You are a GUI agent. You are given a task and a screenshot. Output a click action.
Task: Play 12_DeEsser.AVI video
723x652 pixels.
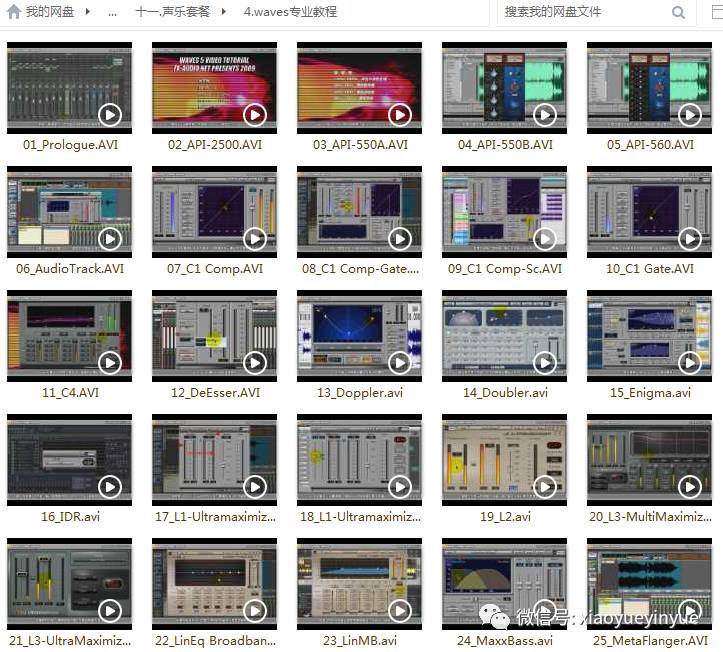tap(255, 363)
